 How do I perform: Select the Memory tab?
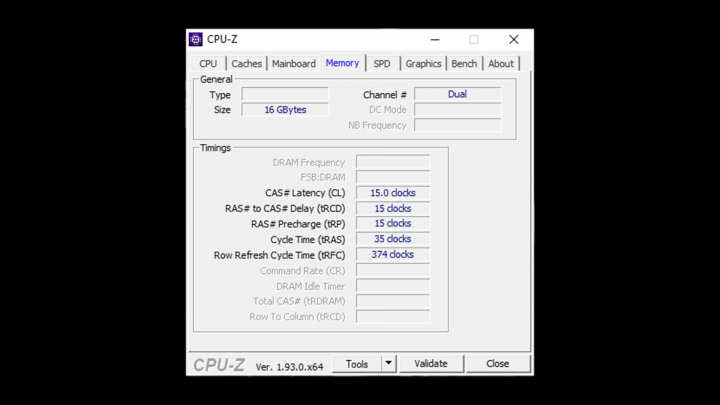coord(343,63)
